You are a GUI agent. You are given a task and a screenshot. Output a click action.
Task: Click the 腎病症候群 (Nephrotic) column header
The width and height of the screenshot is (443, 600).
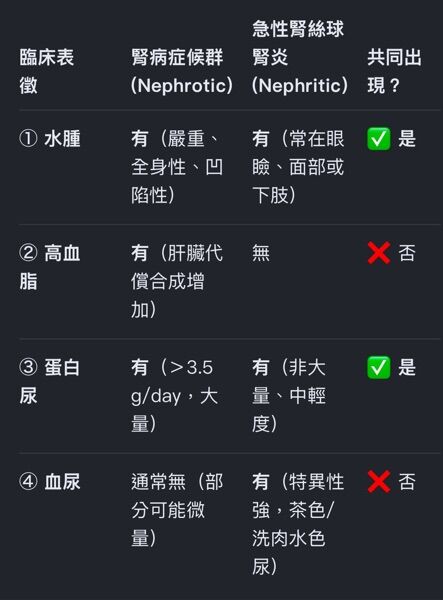pos(182,71)
